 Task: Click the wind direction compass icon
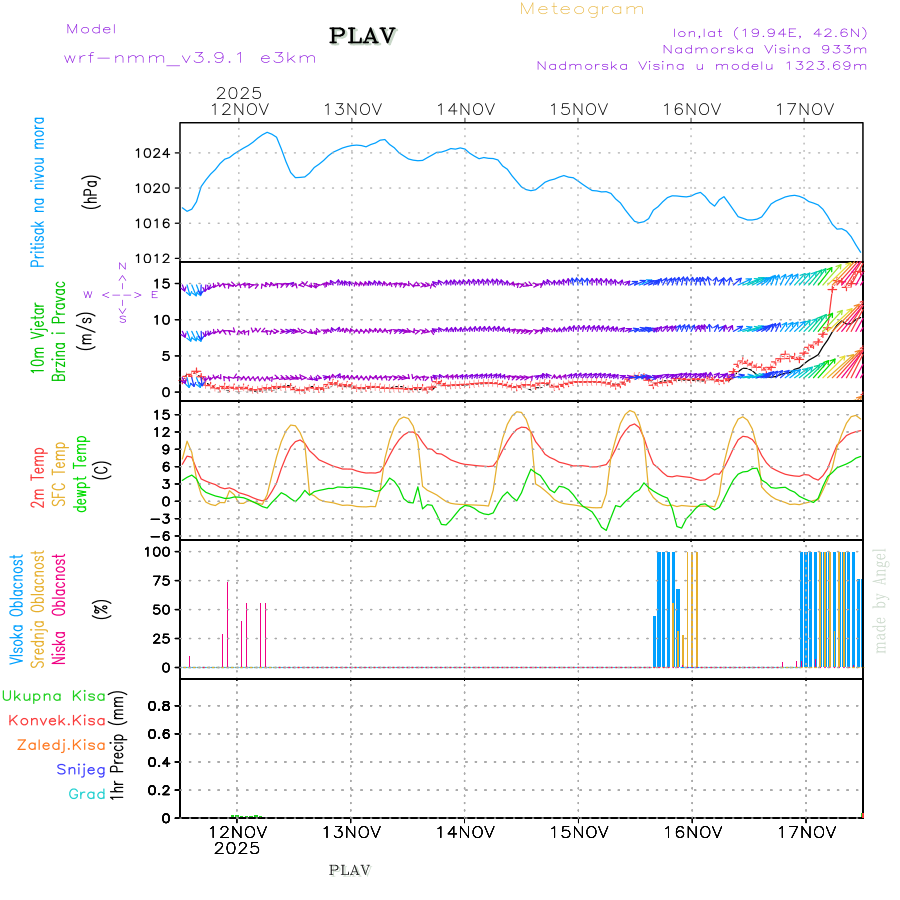click(122, 294)
